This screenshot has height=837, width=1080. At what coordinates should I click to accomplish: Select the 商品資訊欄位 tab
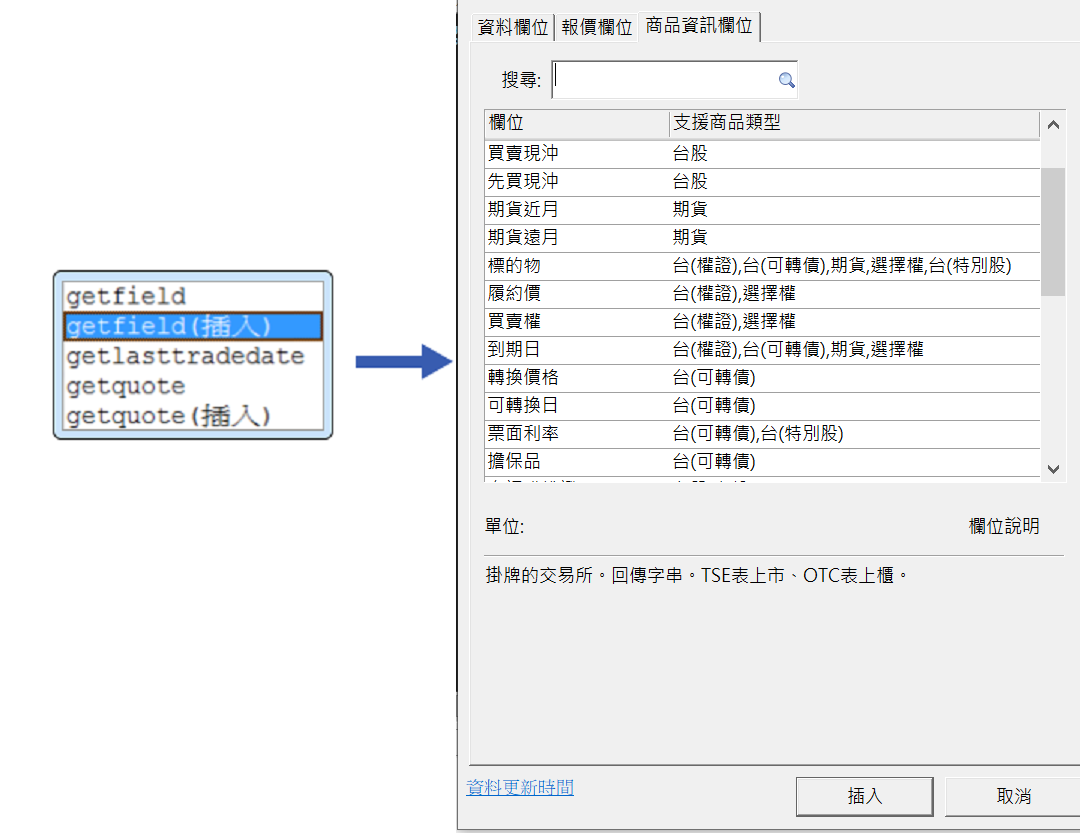pos(699,26)
